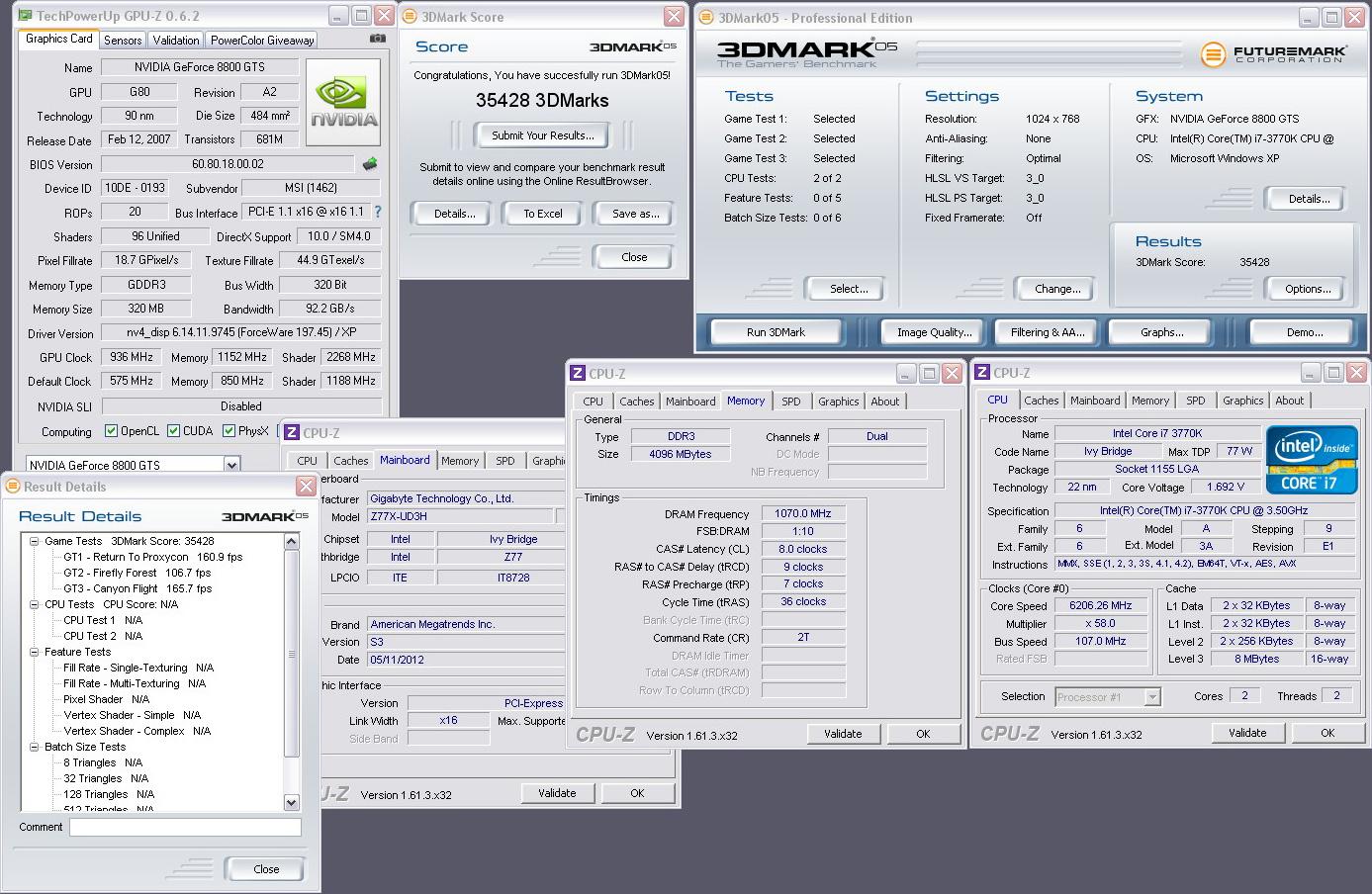Viewport: 1372px width, 894px height.
Task: Click Submit Your Results button
Action: tap(543, 135)
